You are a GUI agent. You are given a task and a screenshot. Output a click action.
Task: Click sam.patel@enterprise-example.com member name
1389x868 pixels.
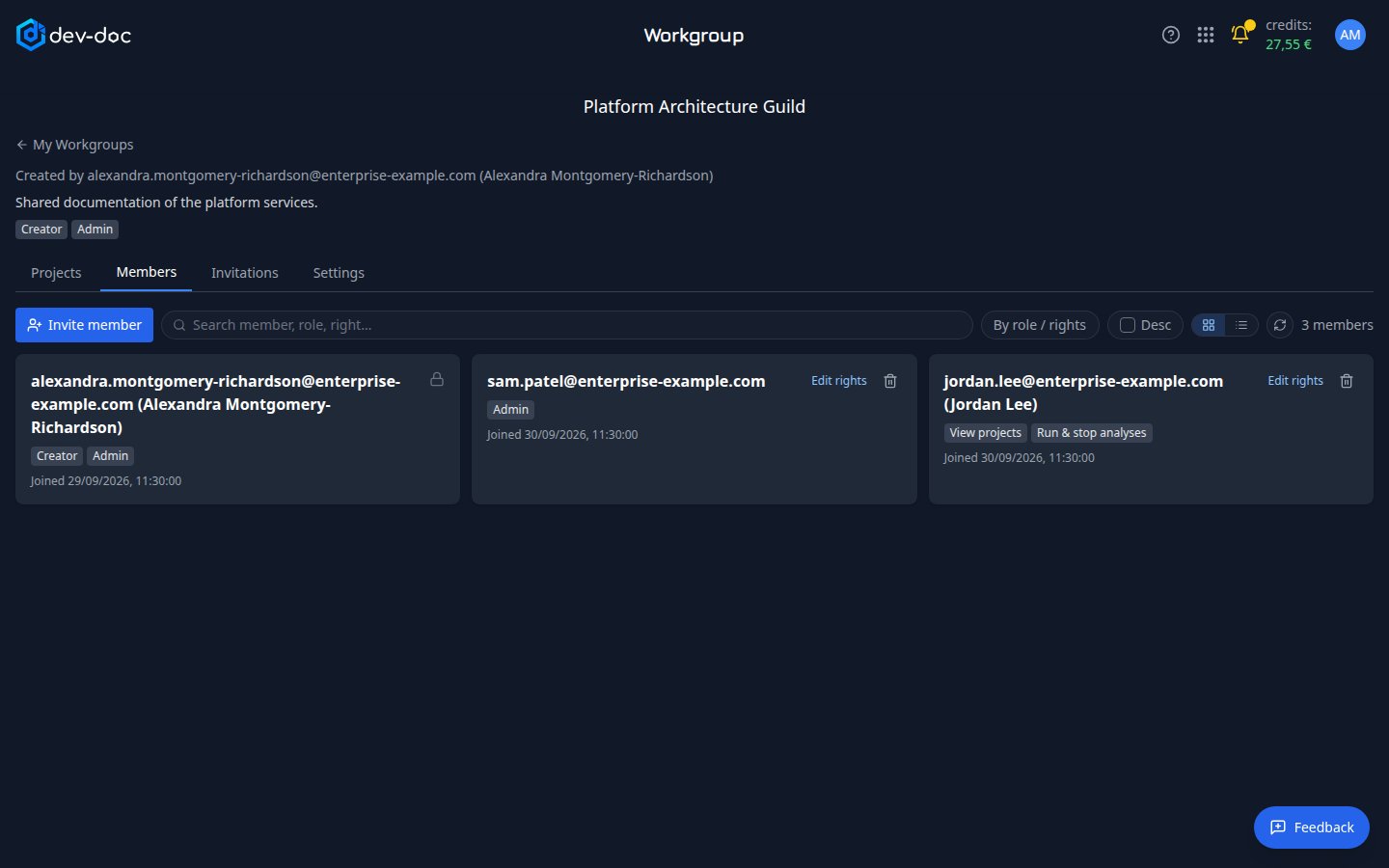click(x=626, y=381)
